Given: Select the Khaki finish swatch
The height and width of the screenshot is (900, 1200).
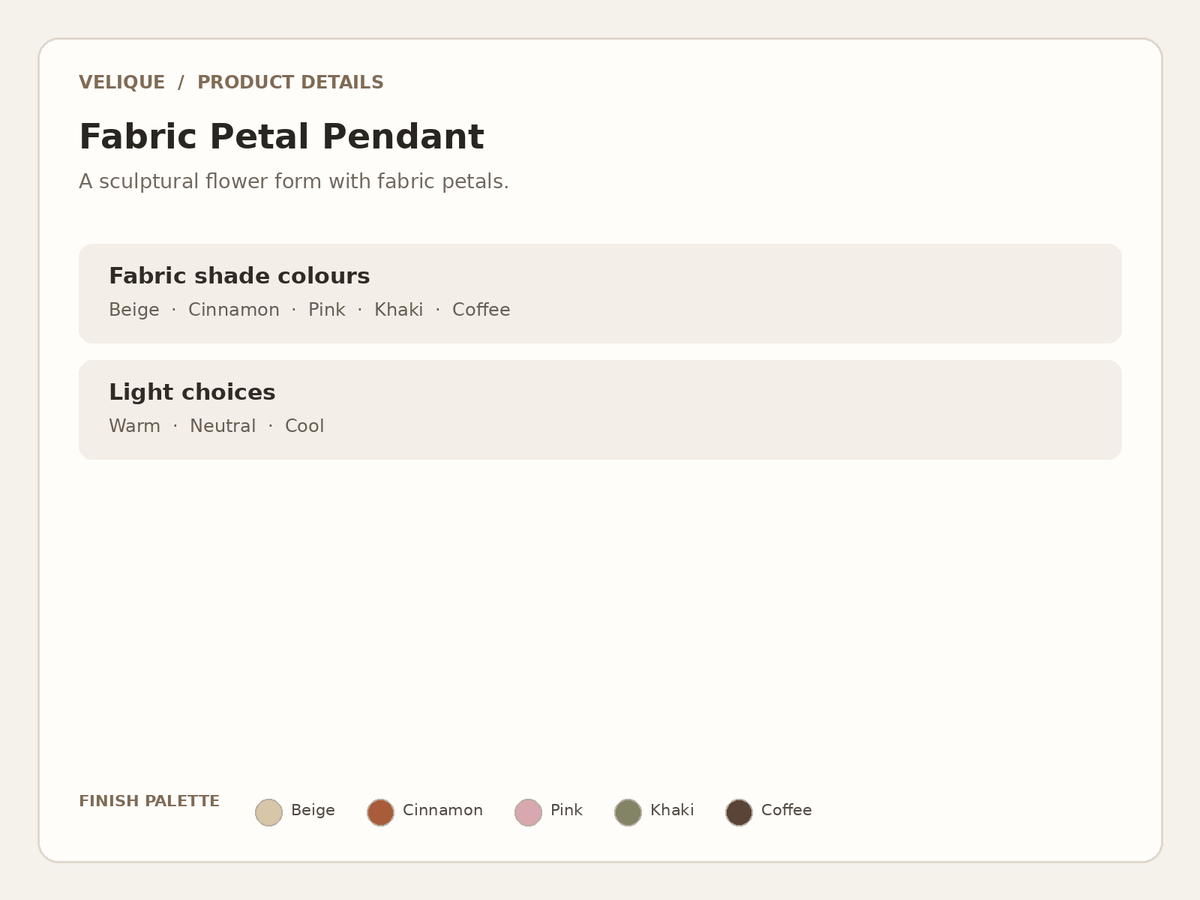Looking at the screenshot, I should coord(628,812).
